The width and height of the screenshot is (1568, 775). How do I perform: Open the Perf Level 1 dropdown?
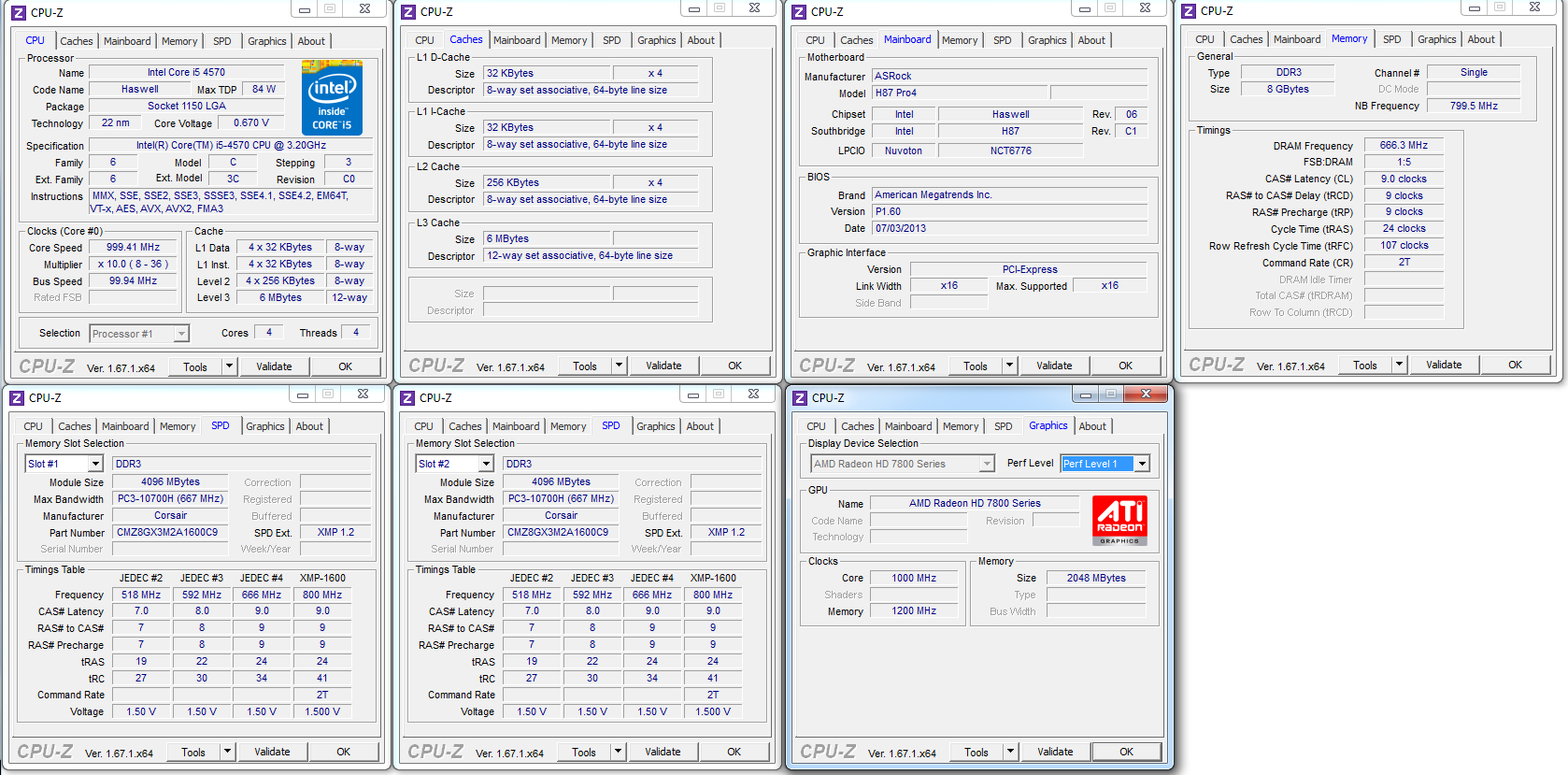point(1142,464)
